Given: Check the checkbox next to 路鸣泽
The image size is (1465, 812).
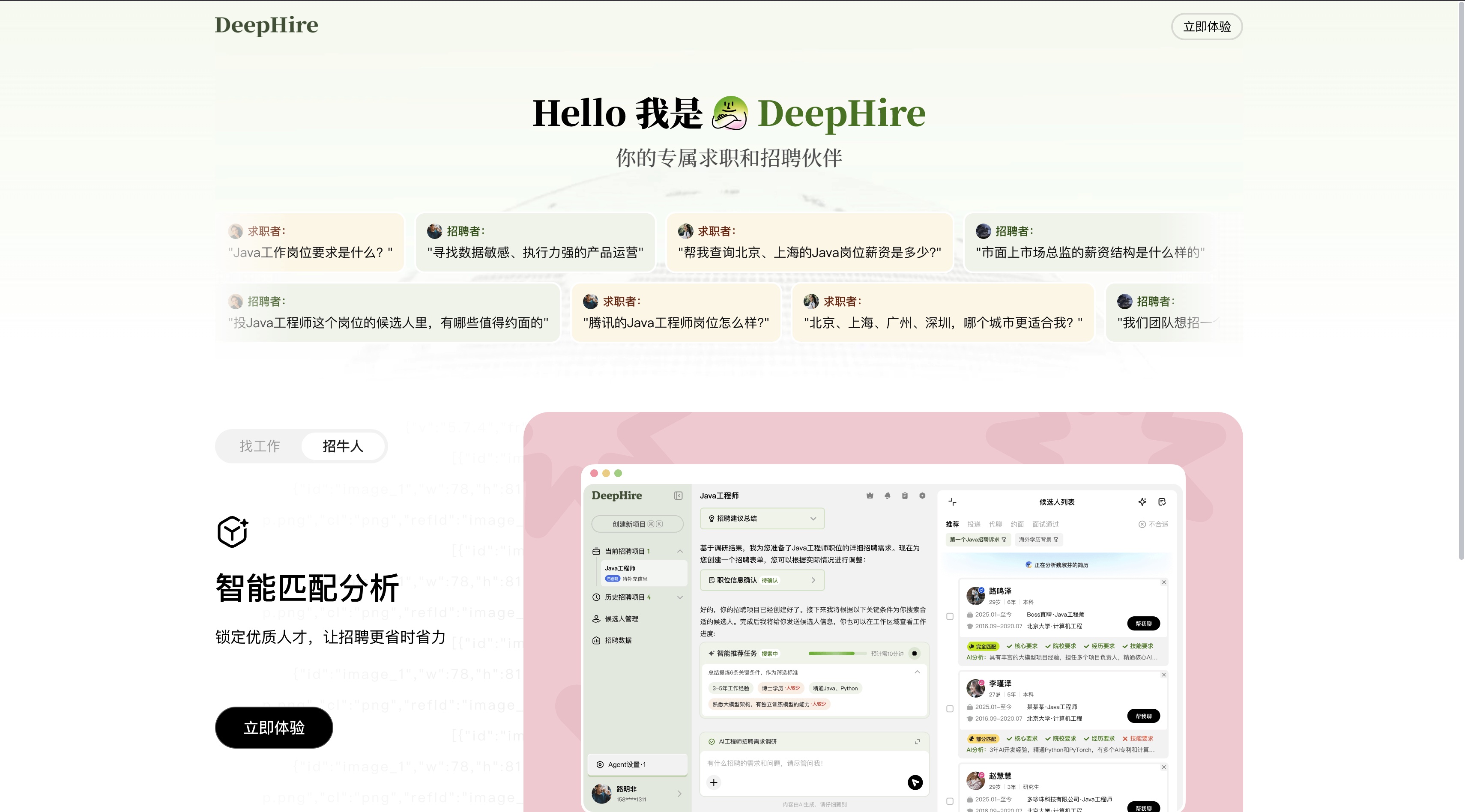Looking at the screenshot, I should click(x=950, y=615).
